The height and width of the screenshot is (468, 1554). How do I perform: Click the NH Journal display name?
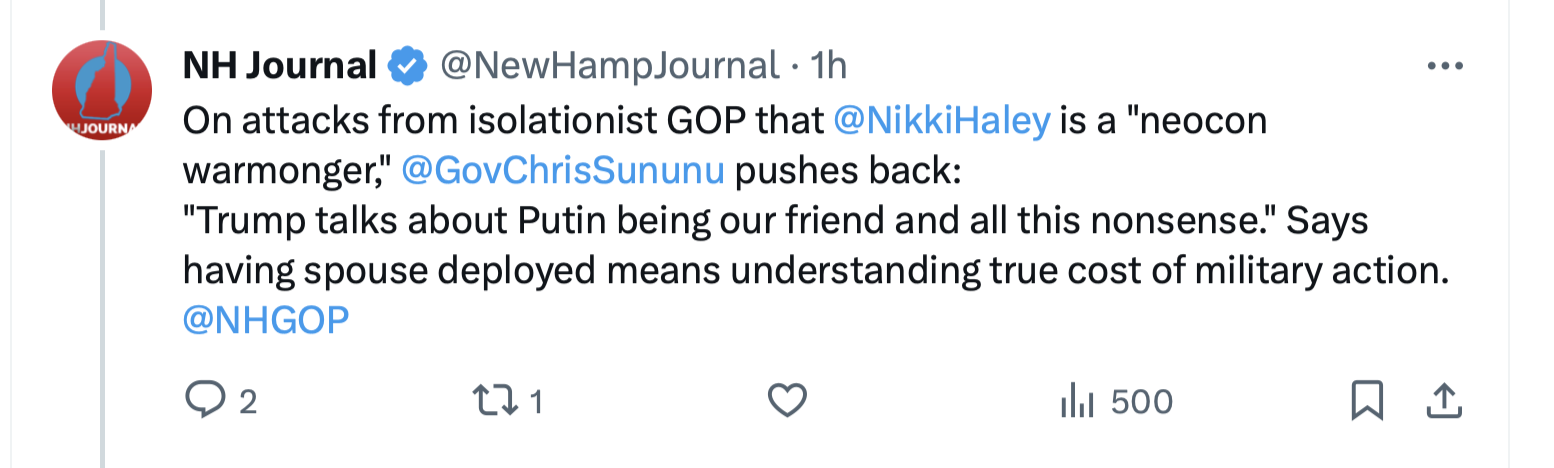[x=279, y=67]
